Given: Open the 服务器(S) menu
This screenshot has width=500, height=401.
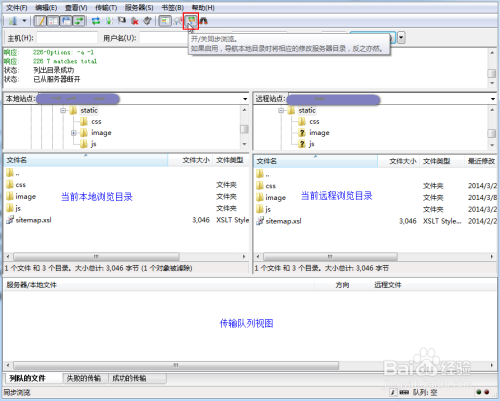Looking at the screenshot, I should pos(139,7).
